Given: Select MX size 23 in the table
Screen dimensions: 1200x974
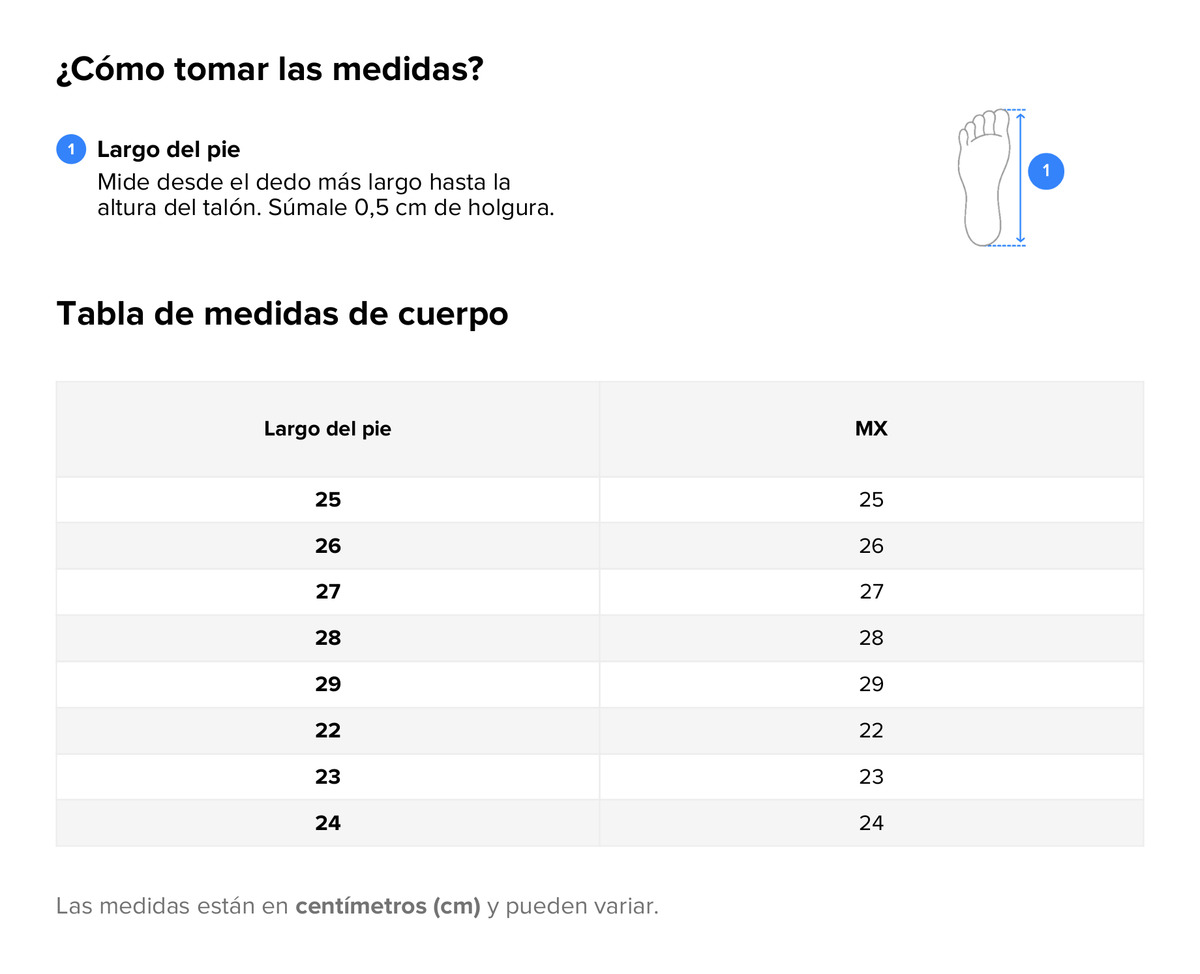Looking at the screenshot, I should tap(871, 777).
